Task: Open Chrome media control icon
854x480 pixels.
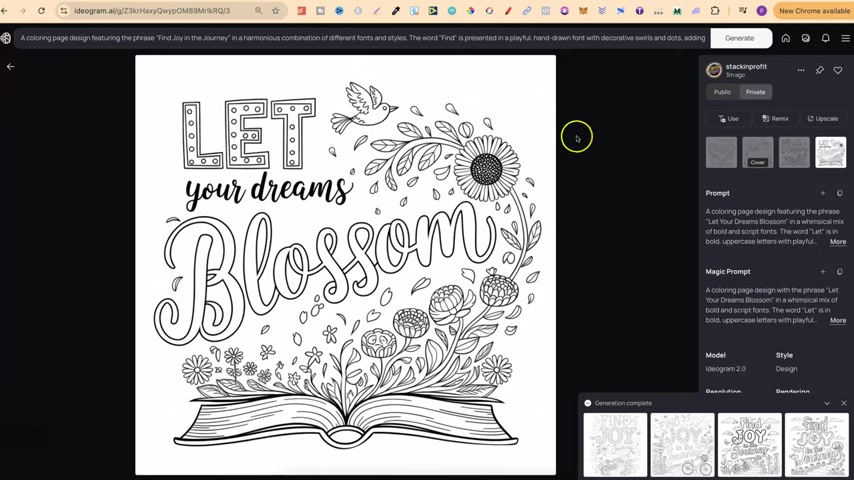Action: 743,10
